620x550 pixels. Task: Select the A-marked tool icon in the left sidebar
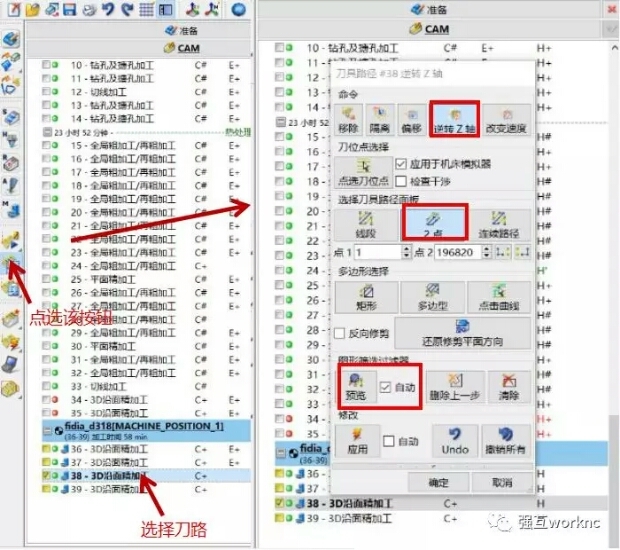(11, 186)
